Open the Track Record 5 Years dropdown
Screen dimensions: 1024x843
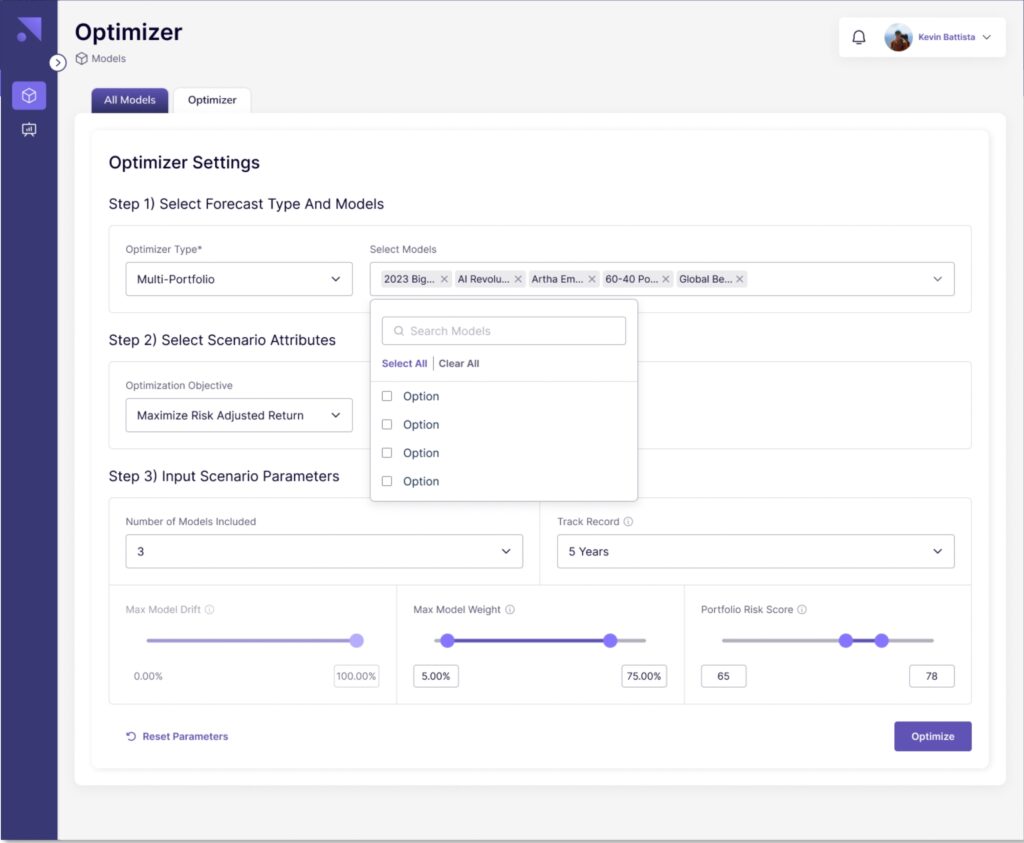pos(755,551)
